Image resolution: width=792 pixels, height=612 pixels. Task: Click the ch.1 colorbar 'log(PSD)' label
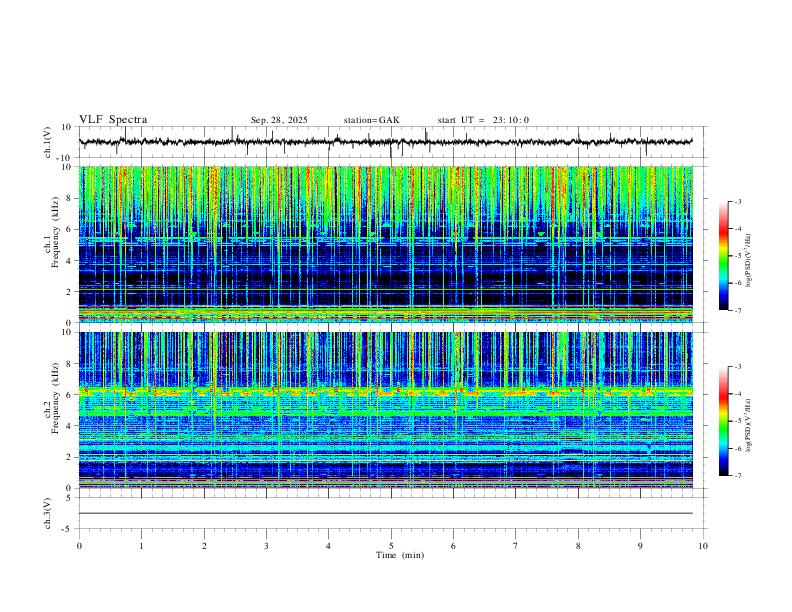tap(748, 261)
